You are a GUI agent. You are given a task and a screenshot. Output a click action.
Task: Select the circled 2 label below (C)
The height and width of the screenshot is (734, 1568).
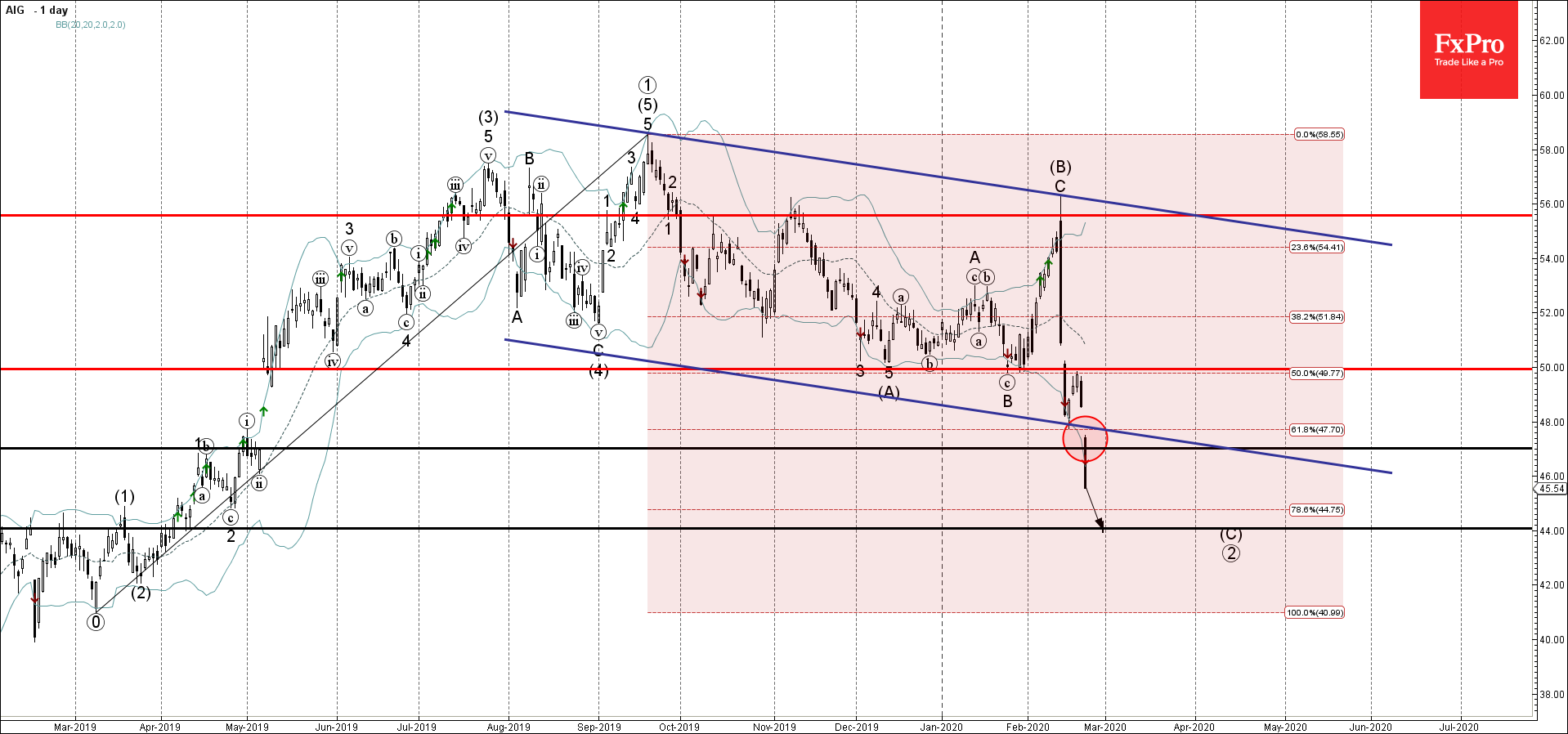(1230, 553)
